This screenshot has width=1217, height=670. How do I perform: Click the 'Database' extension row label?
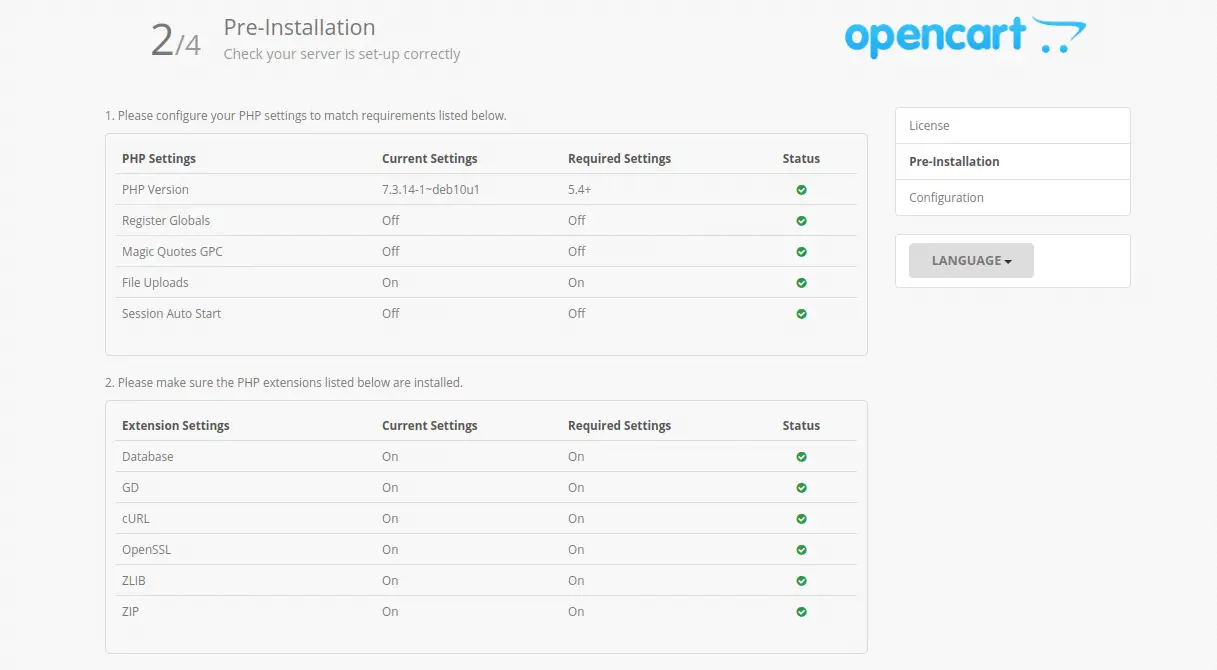(x=148, y=457)
